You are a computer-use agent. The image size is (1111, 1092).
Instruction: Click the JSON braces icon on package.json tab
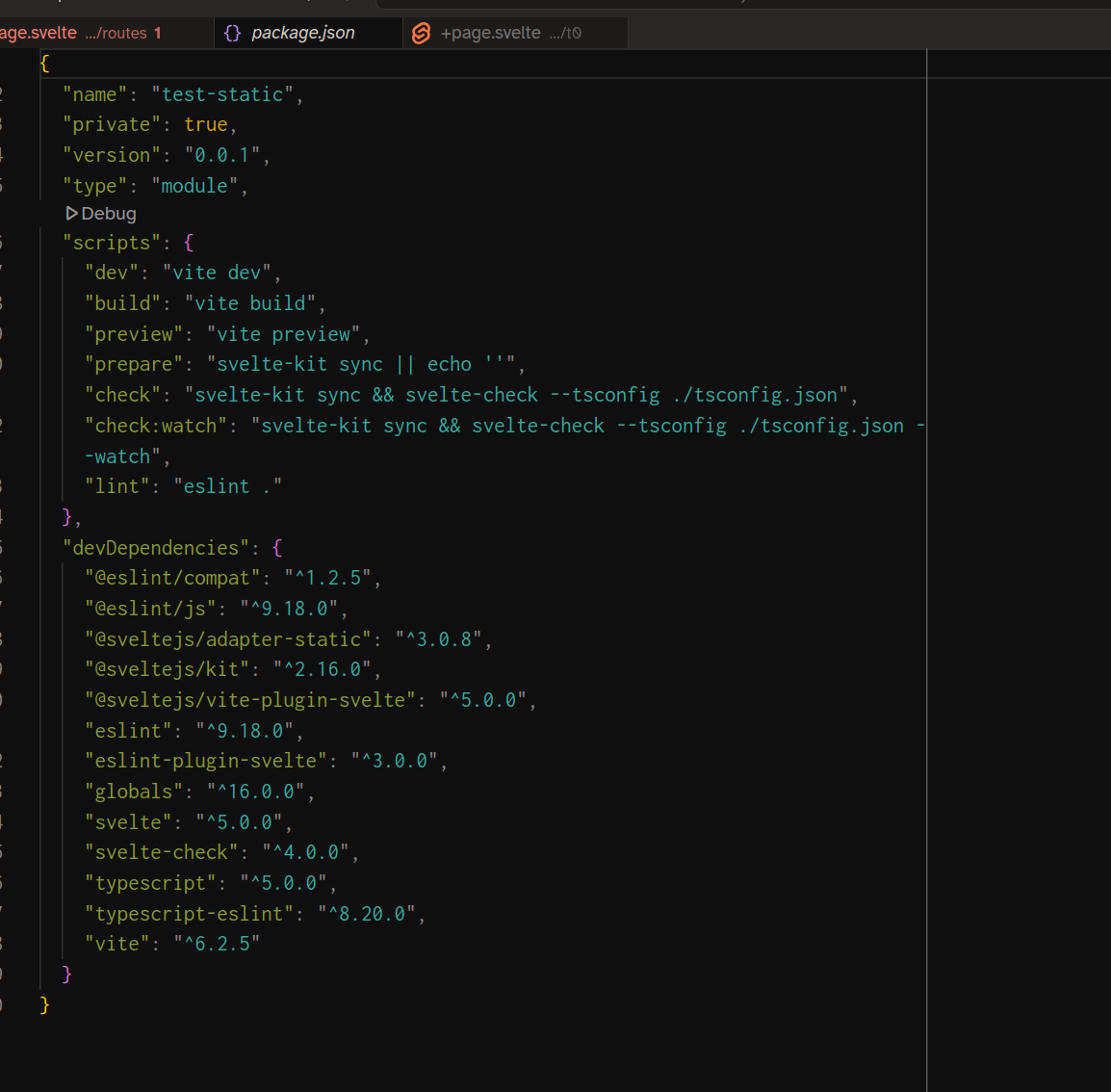(232, 33)
